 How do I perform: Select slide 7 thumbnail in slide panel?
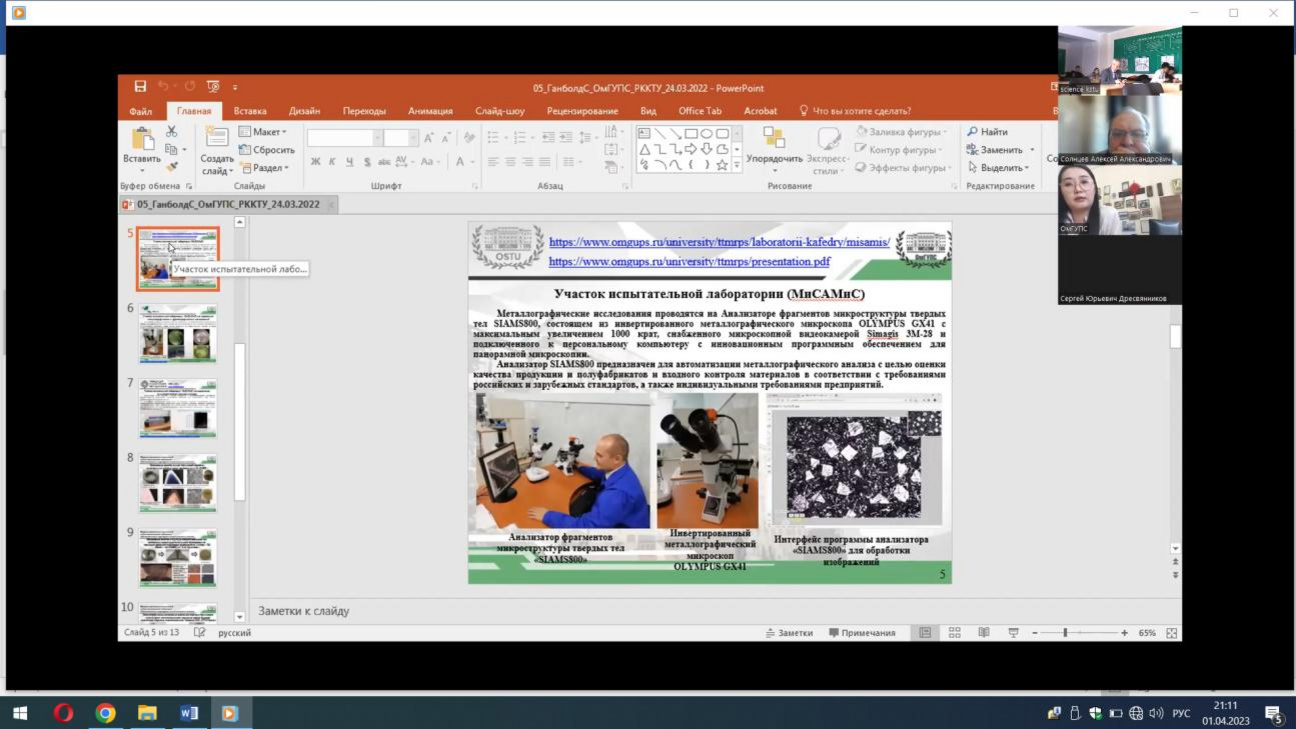coord(178,408)
